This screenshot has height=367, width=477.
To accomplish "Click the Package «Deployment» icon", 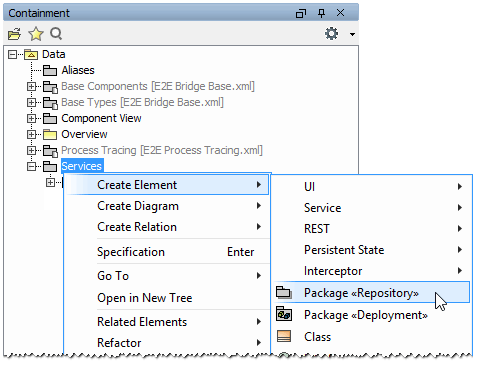I will [284, 314].
